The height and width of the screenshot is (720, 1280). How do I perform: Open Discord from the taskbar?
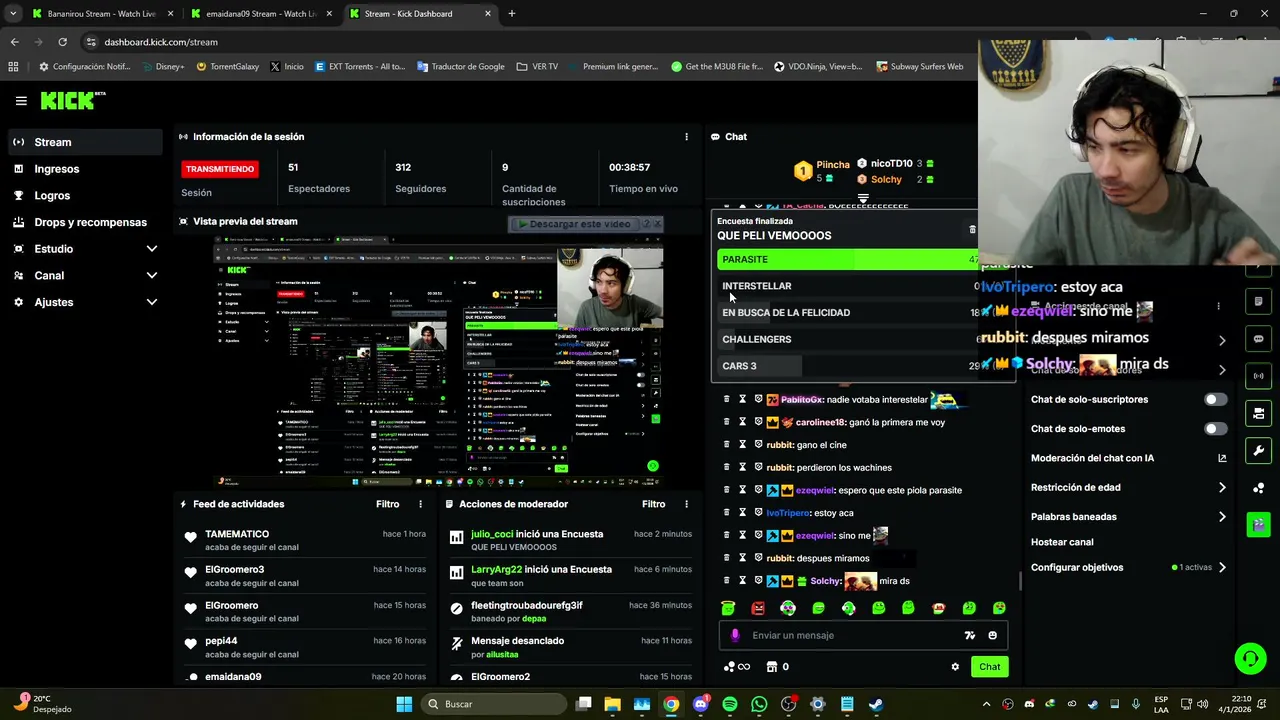[x=700, y=704]
